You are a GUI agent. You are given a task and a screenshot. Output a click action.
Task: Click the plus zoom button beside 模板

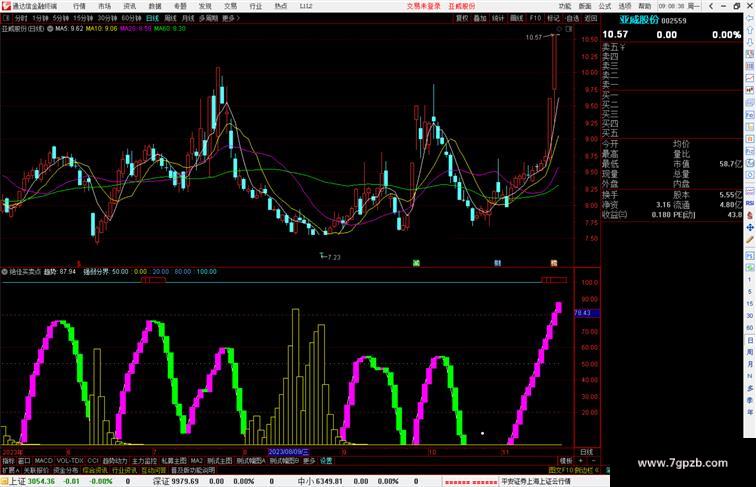click(581, 461)
